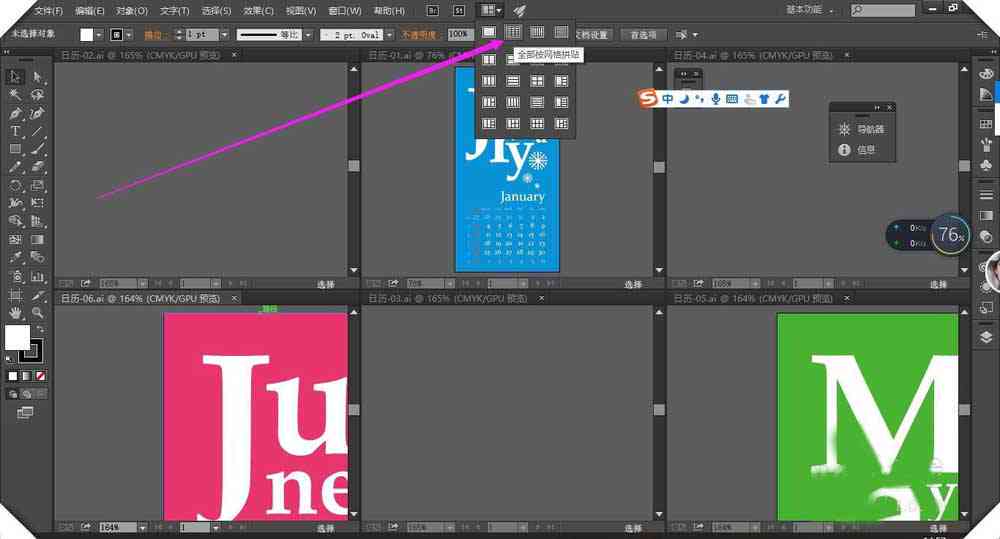Click the Document Setup (文档设置) button
The width and height of the screenshot is (1000, 539).
tap(592, 35)
